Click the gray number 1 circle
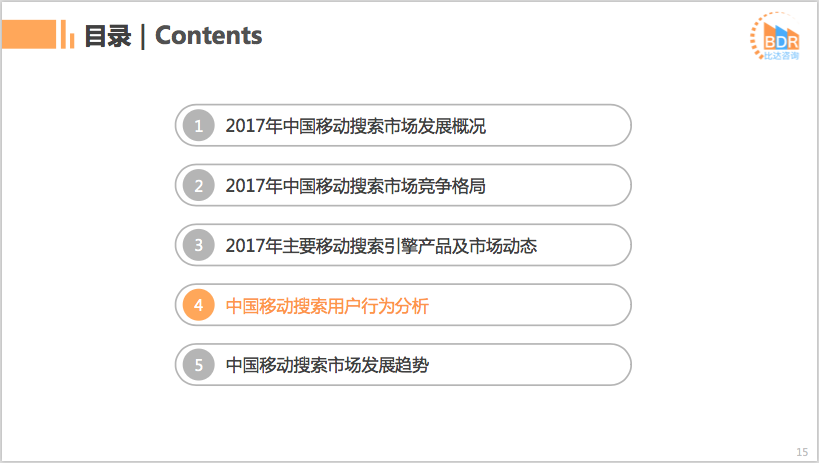Viewport: 819px width, 463px height. [198, 125]
